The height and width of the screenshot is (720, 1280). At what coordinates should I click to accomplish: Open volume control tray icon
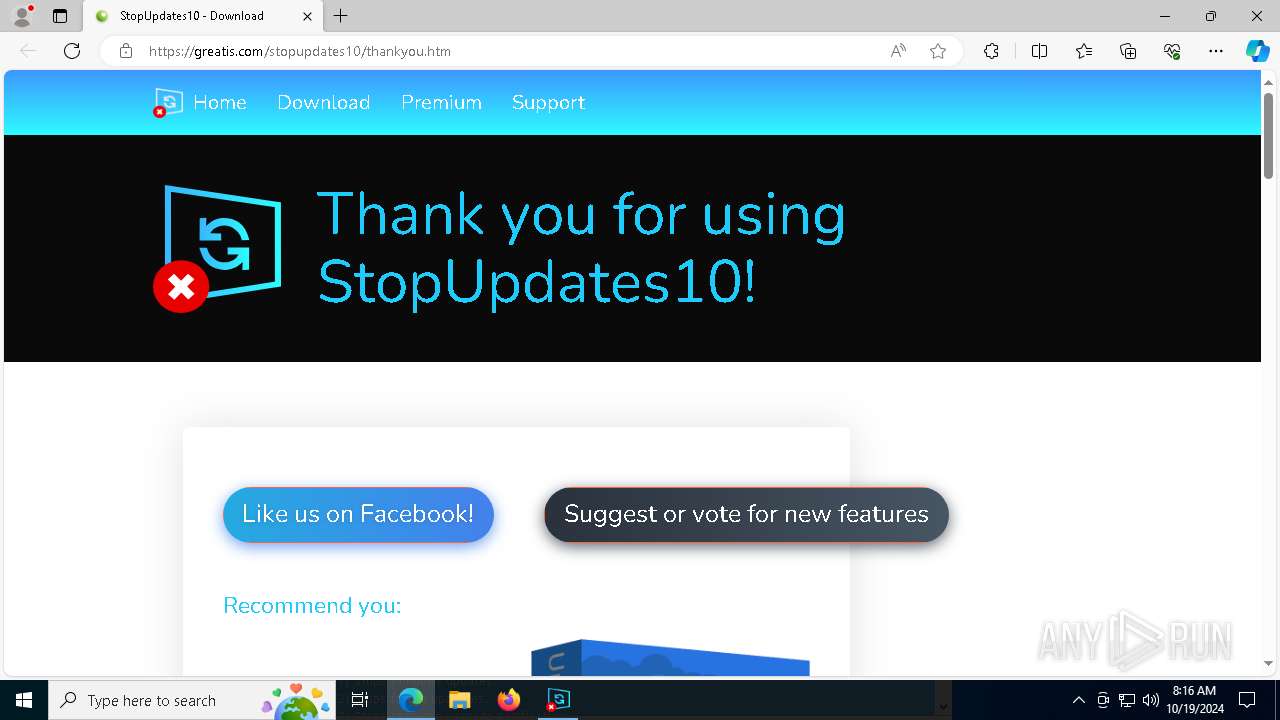click(x=1151, y=700)
